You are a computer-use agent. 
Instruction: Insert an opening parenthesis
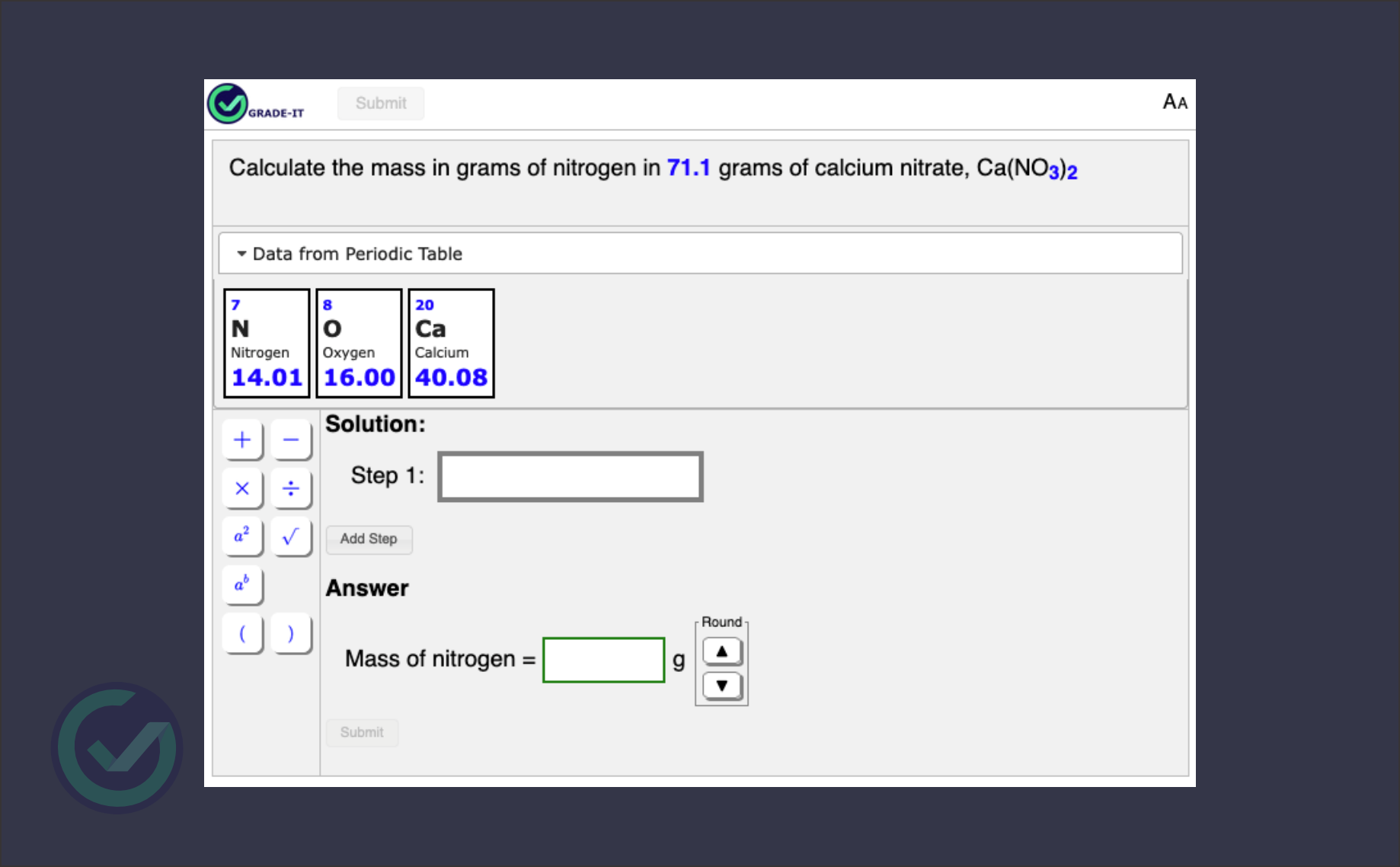click(242, 633)
